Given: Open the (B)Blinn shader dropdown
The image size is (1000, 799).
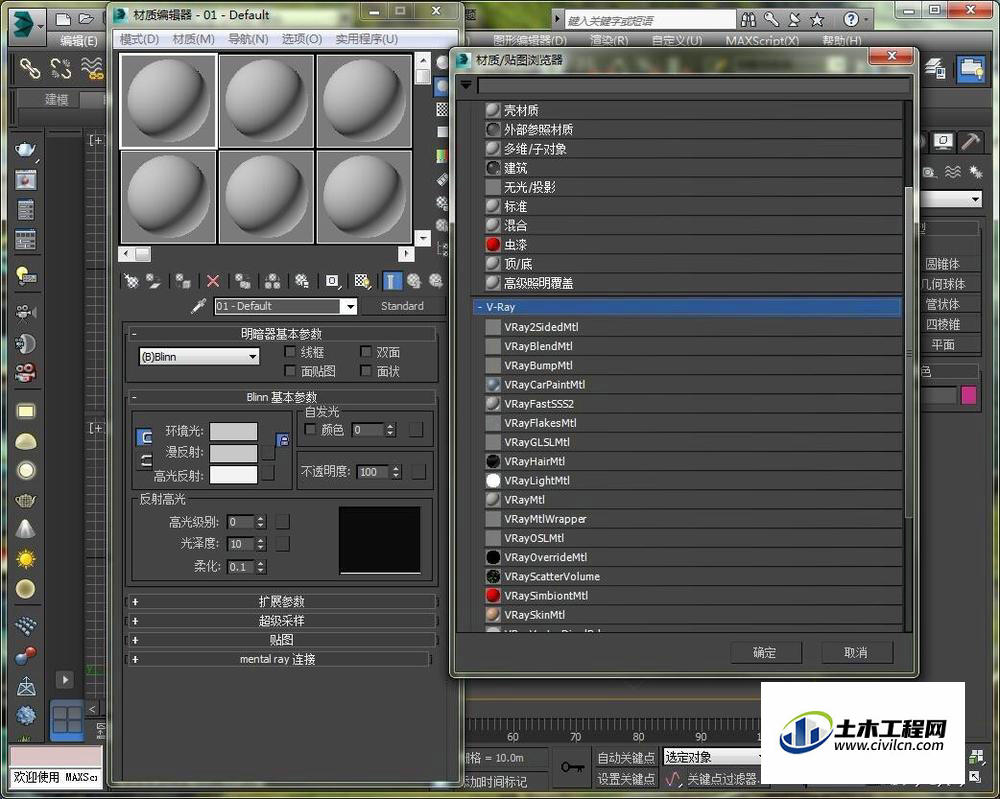Looking at the screenshot, I should coord(199,356).
